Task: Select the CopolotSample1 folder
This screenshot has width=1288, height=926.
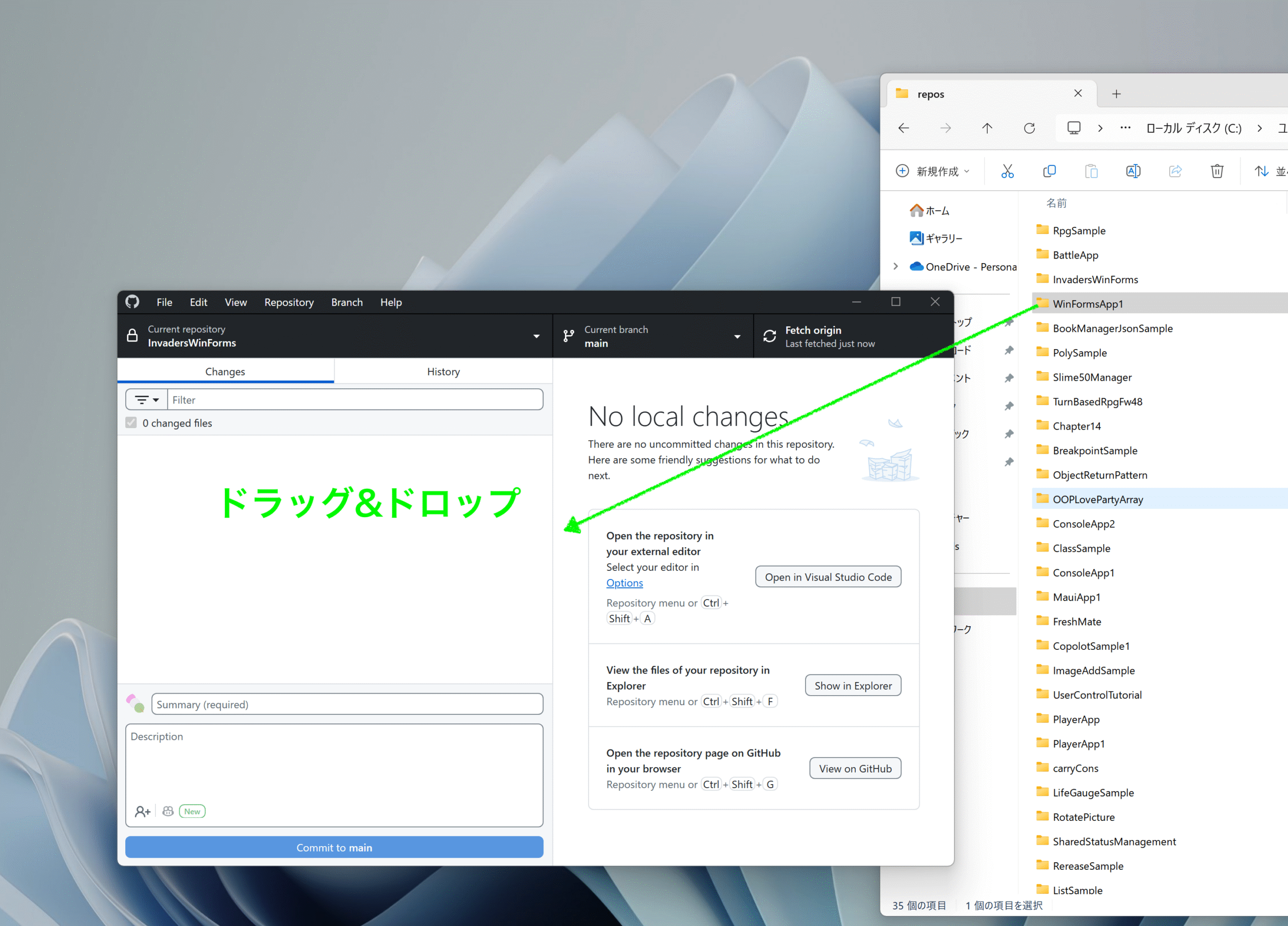Action: [x=1091, y=646]
